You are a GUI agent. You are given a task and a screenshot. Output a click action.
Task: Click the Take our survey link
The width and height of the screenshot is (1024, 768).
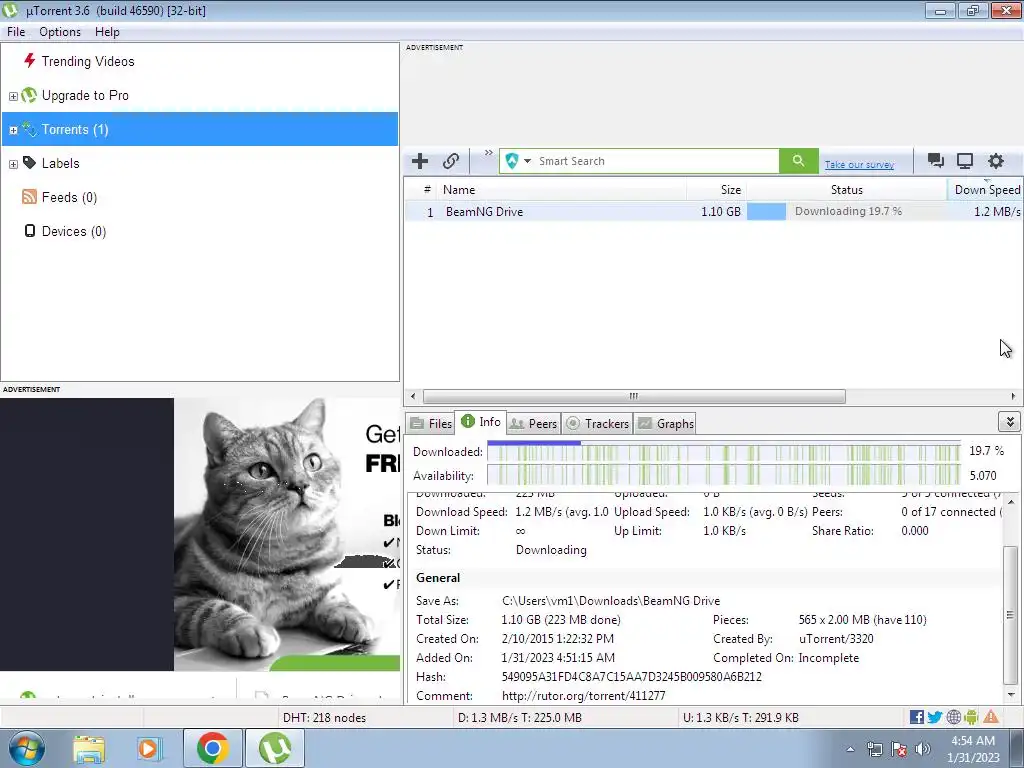click(x=859, y=165)
